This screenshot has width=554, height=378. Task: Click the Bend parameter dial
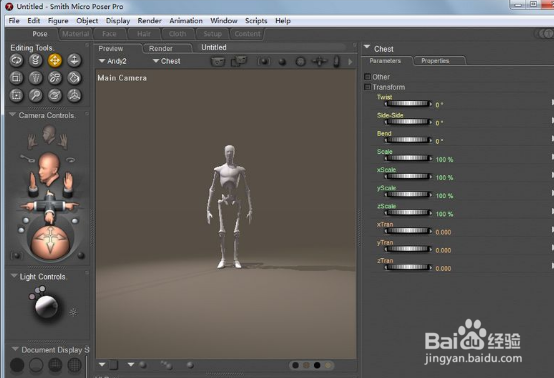[408, 140]
